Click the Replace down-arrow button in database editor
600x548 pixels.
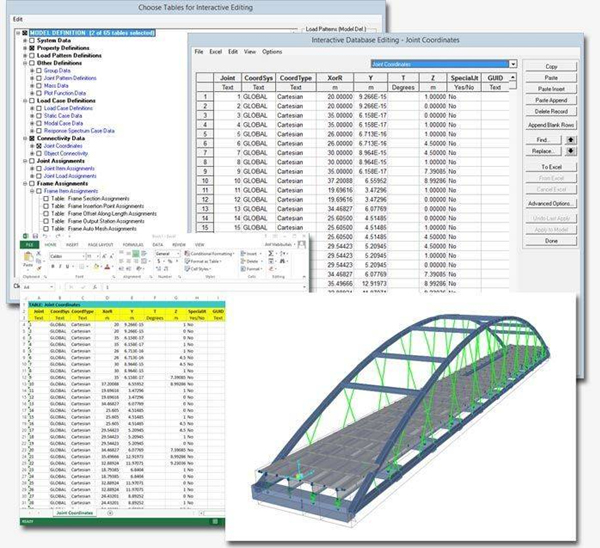[x=570, y=151]
